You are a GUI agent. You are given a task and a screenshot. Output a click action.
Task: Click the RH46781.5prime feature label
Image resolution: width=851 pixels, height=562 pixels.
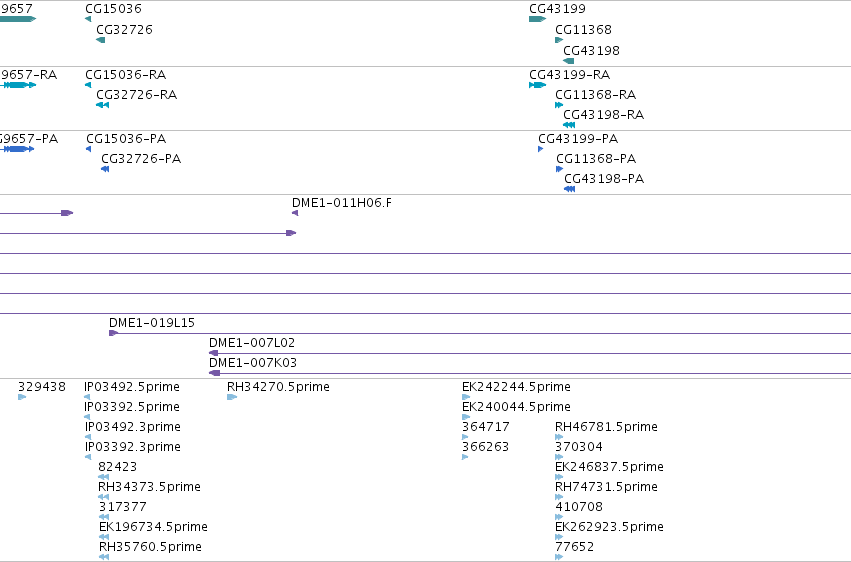606,426
